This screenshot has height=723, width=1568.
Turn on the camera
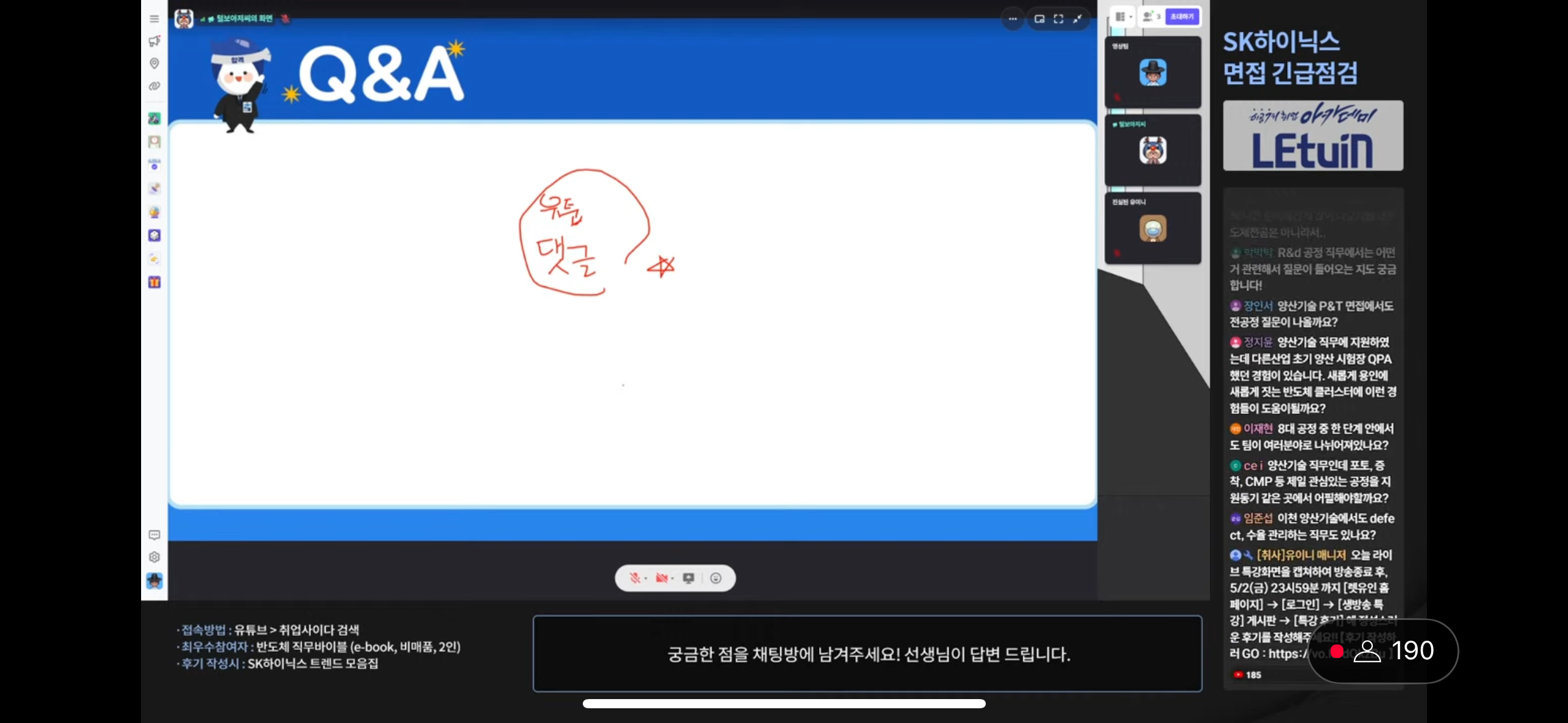click(x=661, y=578)
